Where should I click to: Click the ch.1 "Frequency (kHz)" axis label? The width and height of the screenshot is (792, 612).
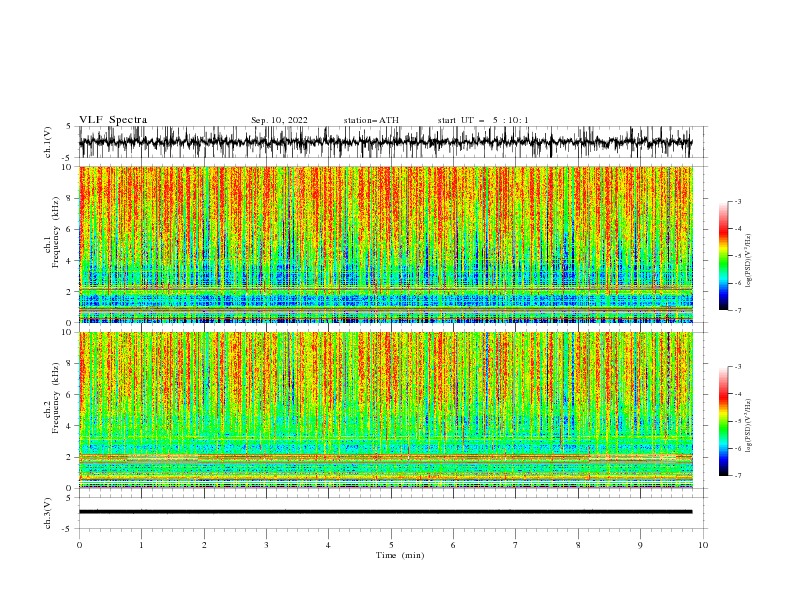[56, 233]
